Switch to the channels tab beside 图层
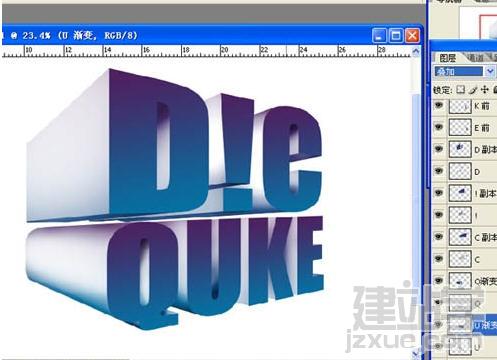 pyautogui.click(x=476, y=57)
